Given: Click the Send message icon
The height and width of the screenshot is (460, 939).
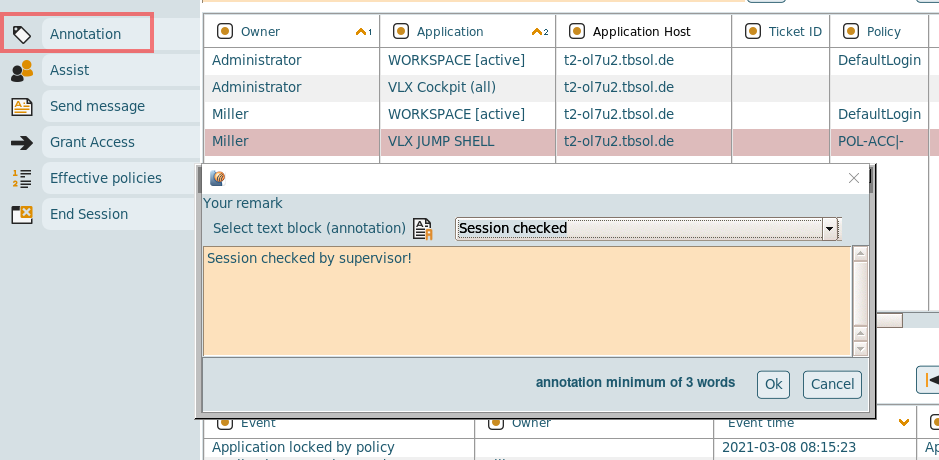Looking at the screenshot, I should tap(21, 107).
